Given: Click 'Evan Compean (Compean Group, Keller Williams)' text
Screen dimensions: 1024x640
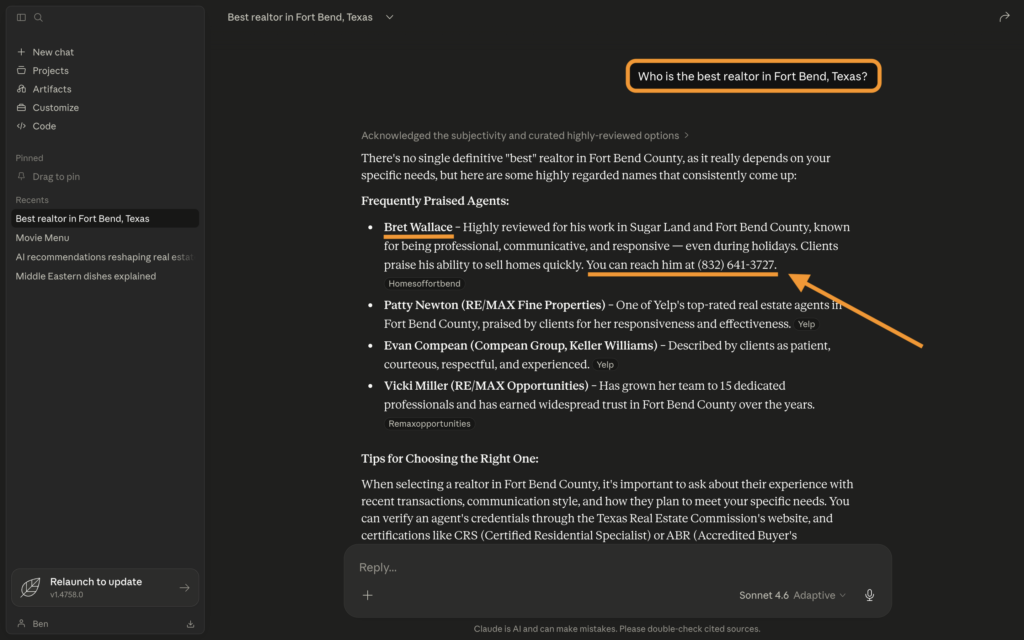Looking at the screenshot, I should [x=520, y=345].
